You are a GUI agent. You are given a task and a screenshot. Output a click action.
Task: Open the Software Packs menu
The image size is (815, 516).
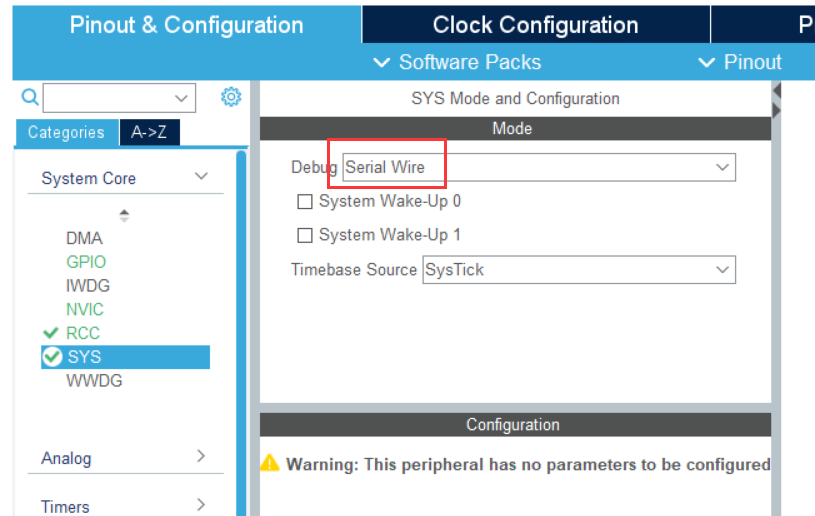click(457, 62)
